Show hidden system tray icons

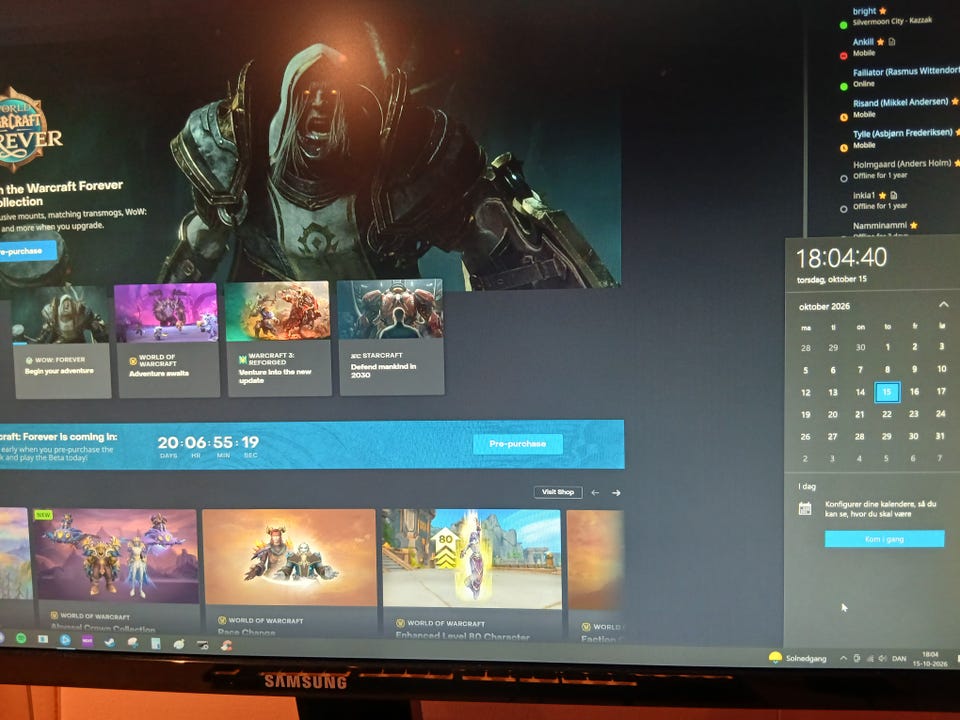[x=843, y=658]
